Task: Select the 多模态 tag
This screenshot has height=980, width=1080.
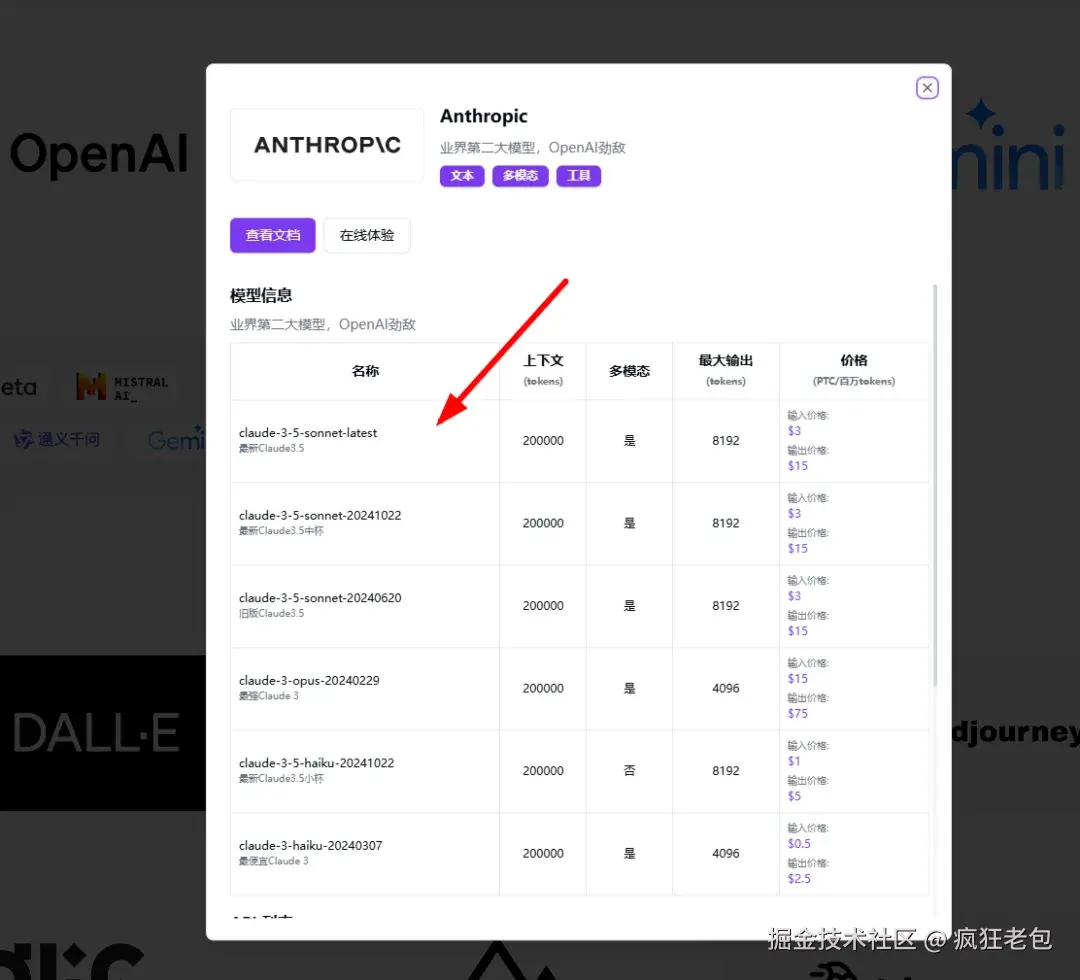Action: tap(520, 176)
